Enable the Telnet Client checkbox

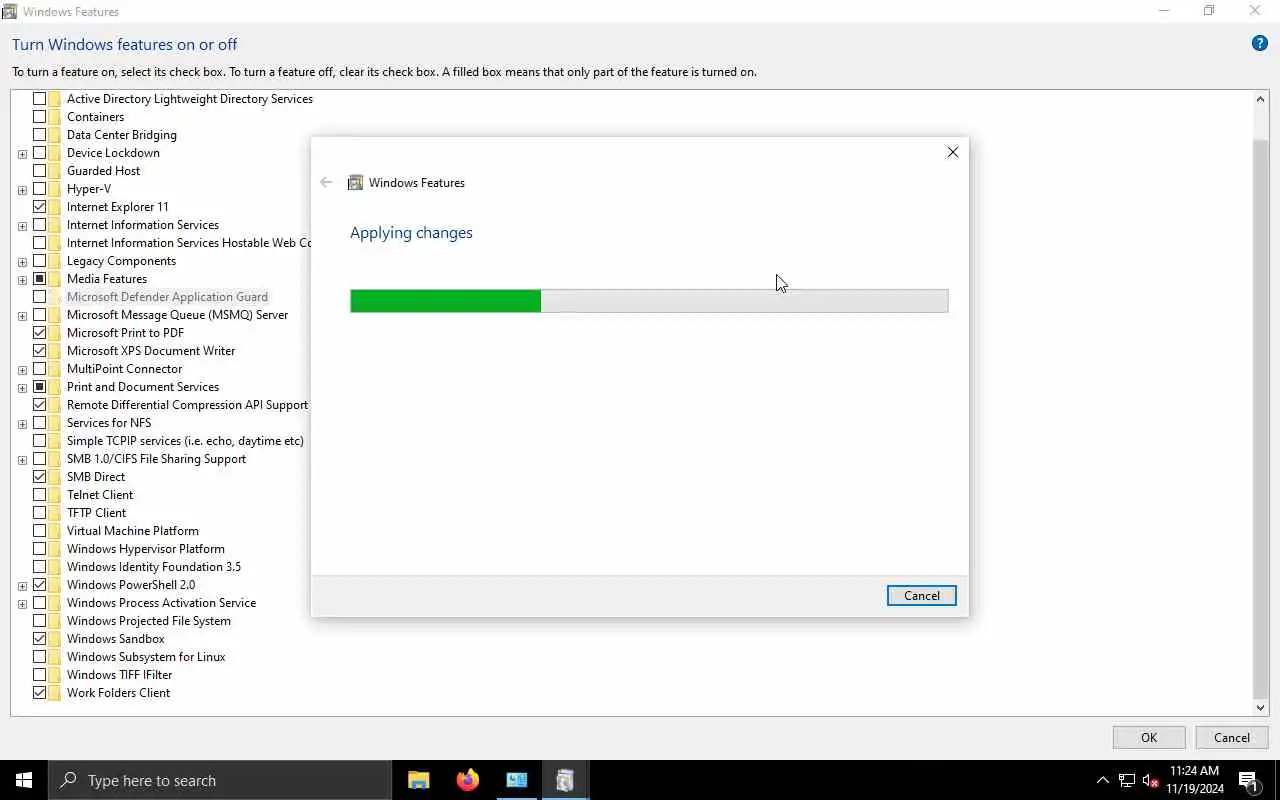(x=40, y=495)
